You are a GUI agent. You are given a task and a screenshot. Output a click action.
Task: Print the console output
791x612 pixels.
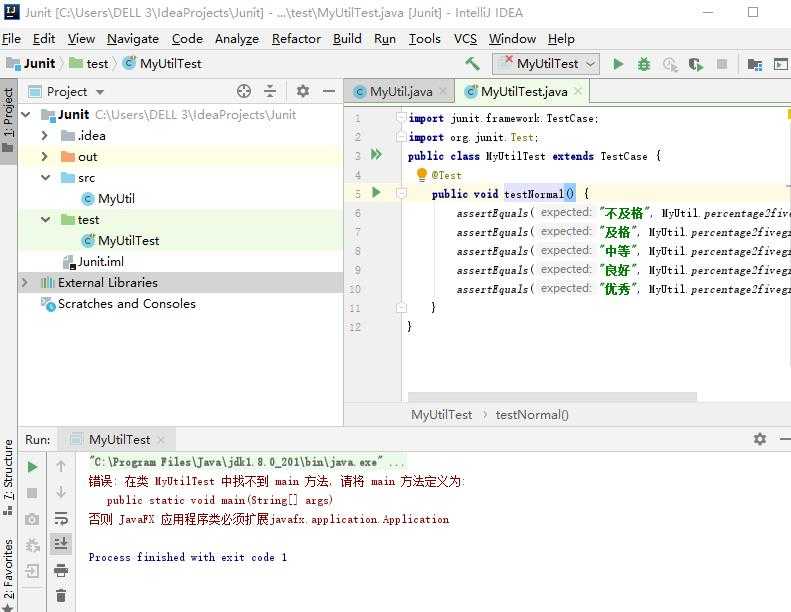coord(61,570)
